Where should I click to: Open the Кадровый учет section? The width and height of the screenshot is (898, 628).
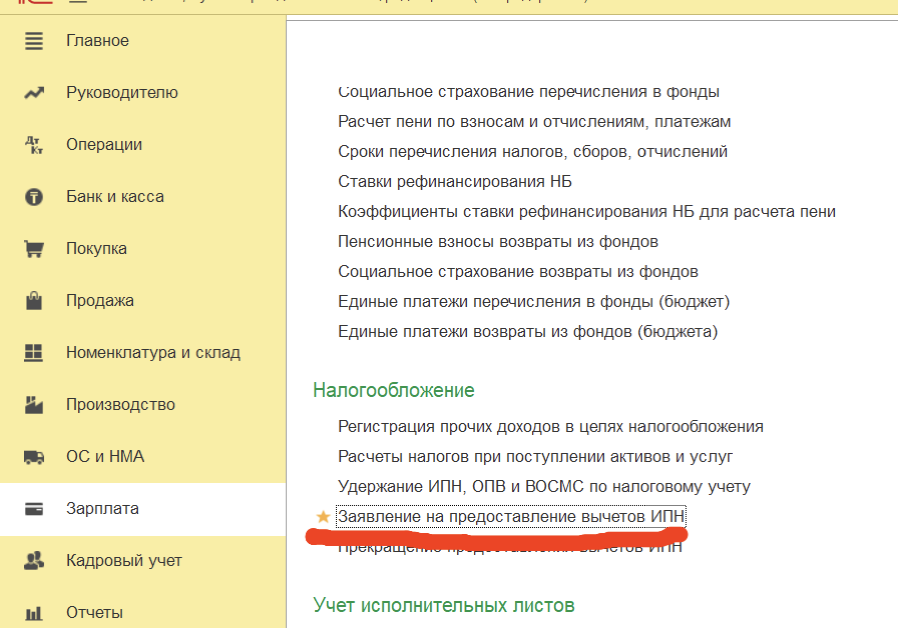pos(124,561)
